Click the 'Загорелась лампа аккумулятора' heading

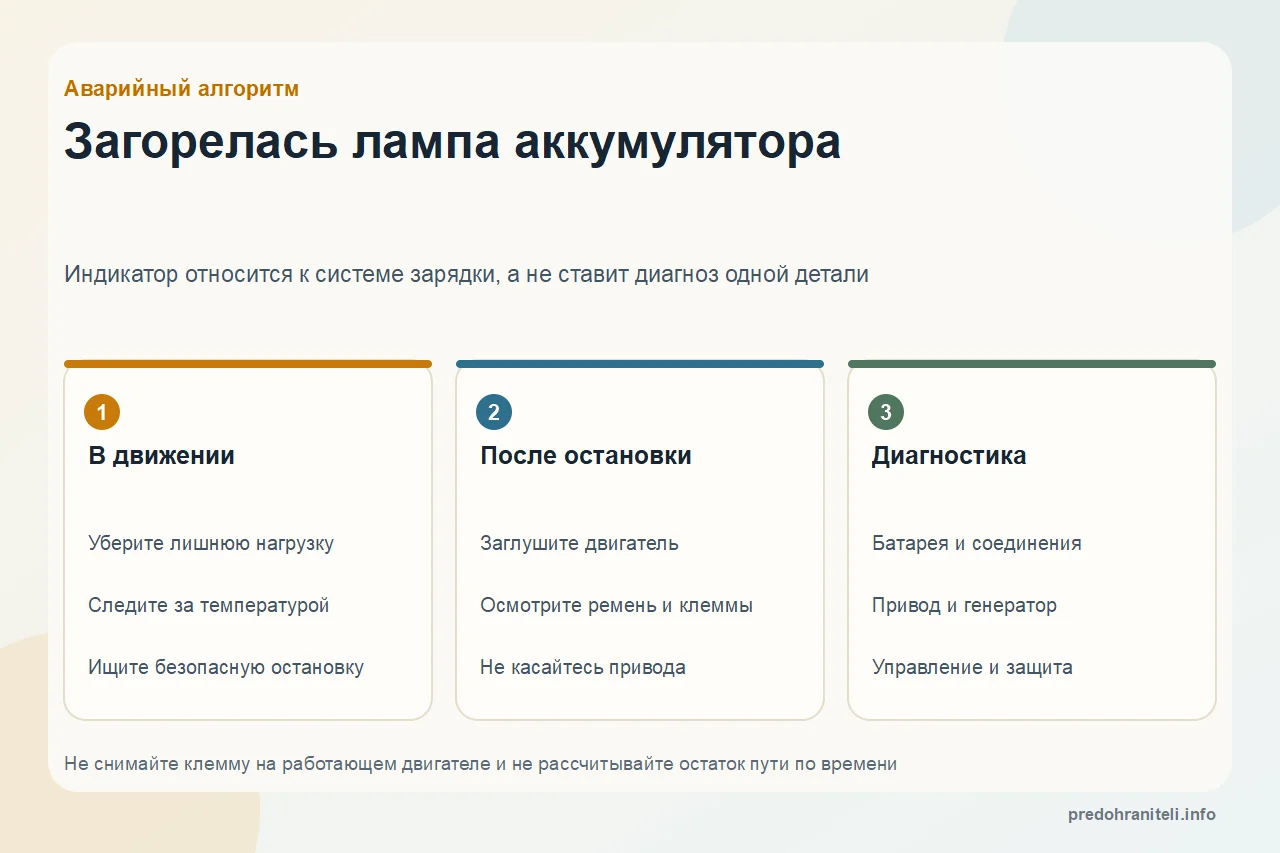tap(452, 142)
